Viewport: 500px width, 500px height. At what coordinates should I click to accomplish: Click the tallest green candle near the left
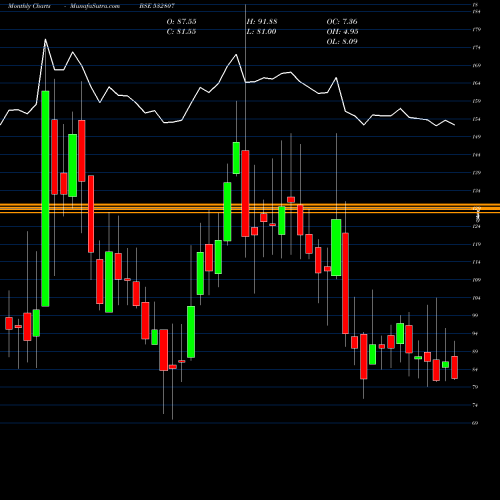tap(45, 199)
